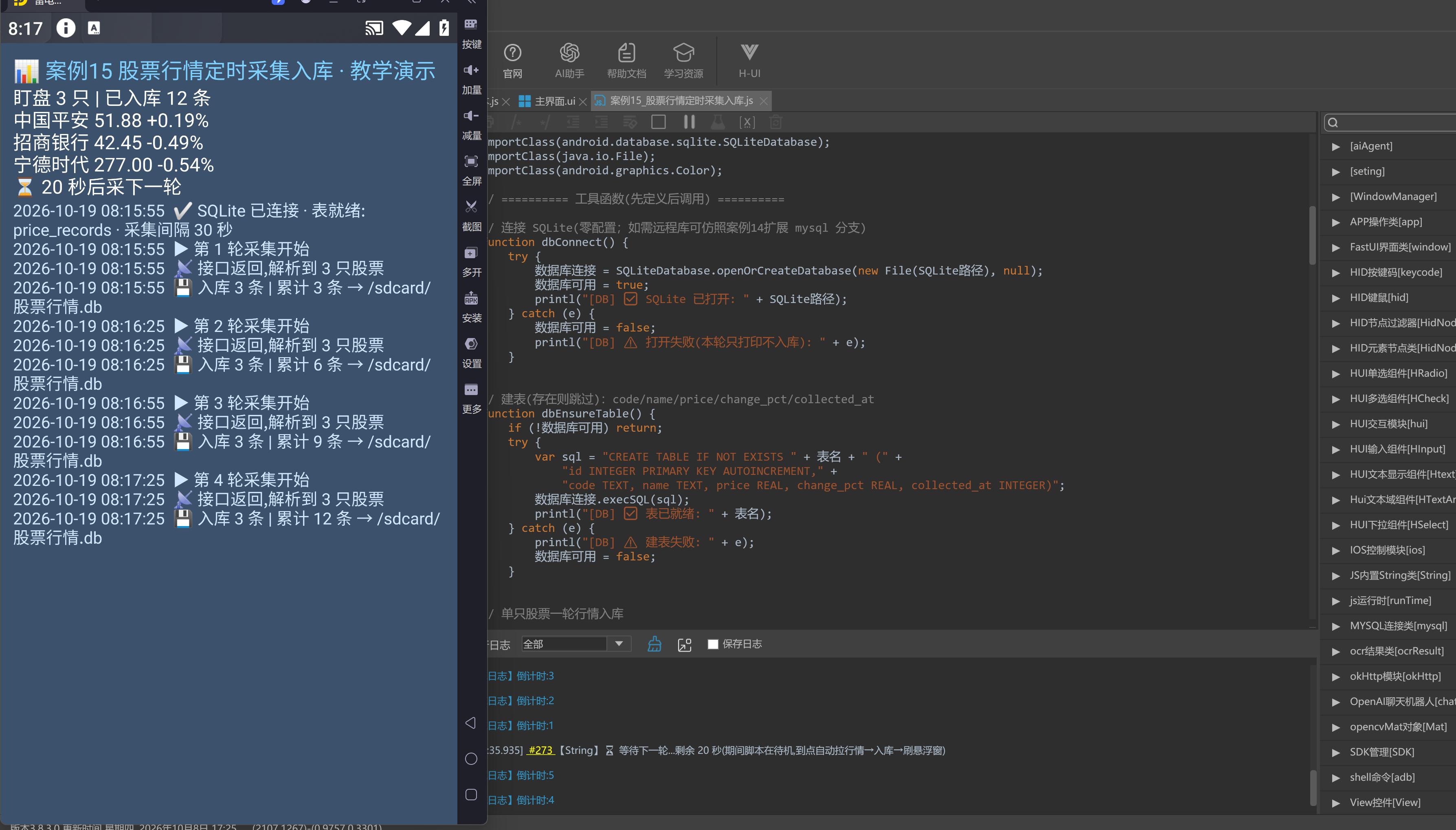The height and width of the screenshot is (830, 1456).
Task: Click the #273 log line link
Action: (540, 750)
